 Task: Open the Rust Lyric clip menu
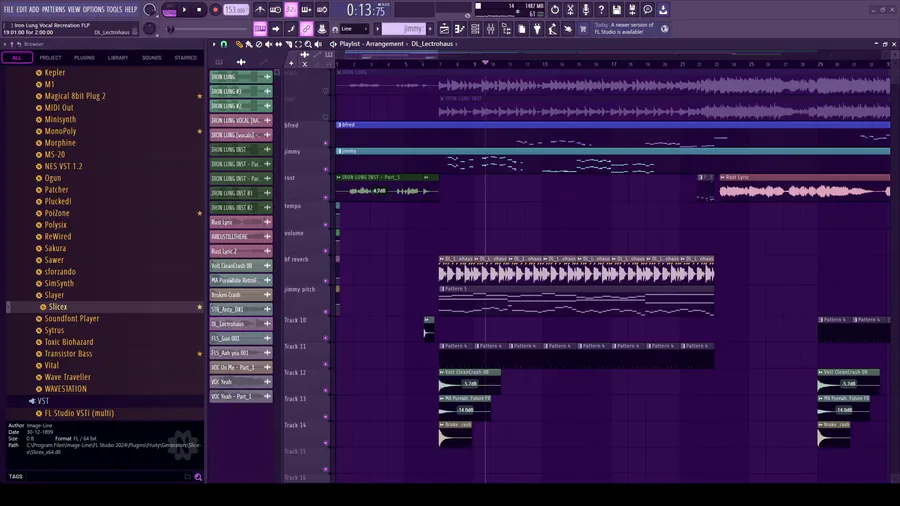[x=723, y=177]
